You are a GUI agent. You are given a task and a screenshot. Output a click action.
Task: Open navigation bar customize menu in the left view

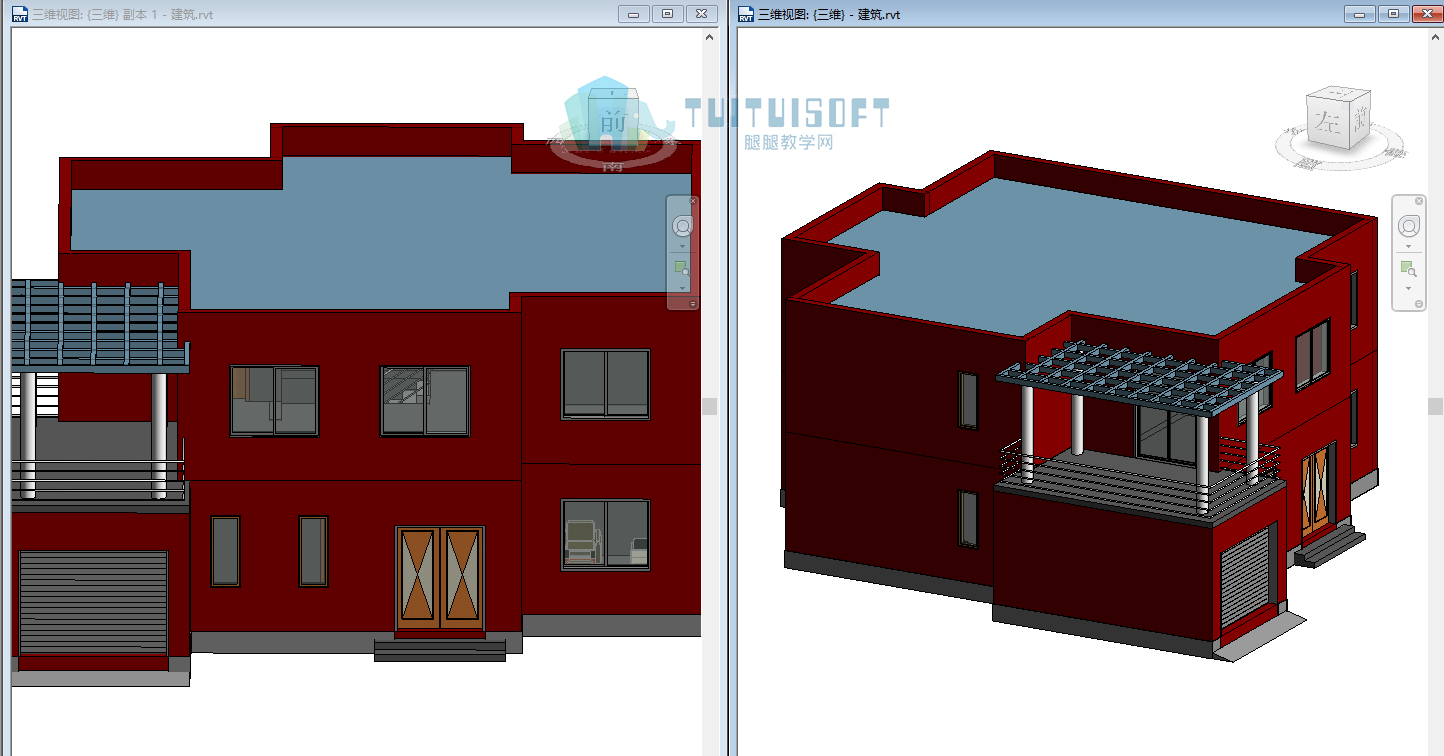[693, 303]
